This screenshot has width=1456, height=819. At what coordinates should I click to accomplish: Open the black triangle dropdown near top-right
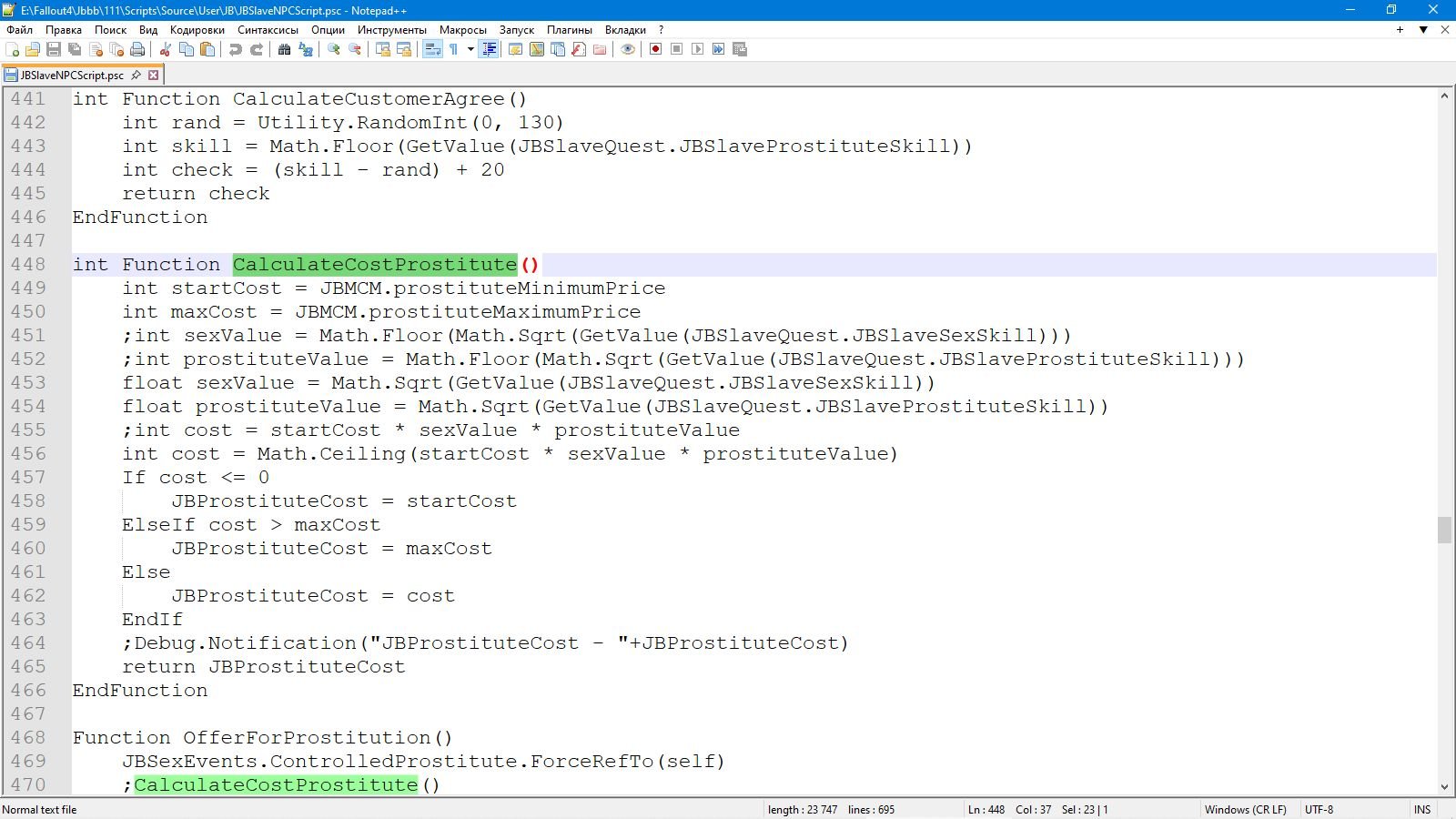tap(1423, 30)
